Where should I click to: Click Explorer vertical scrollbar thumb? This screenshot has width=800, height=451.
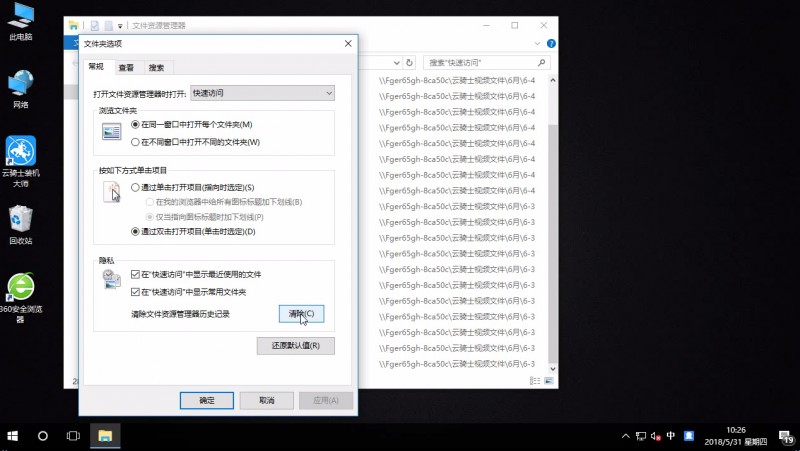point(553,243)
